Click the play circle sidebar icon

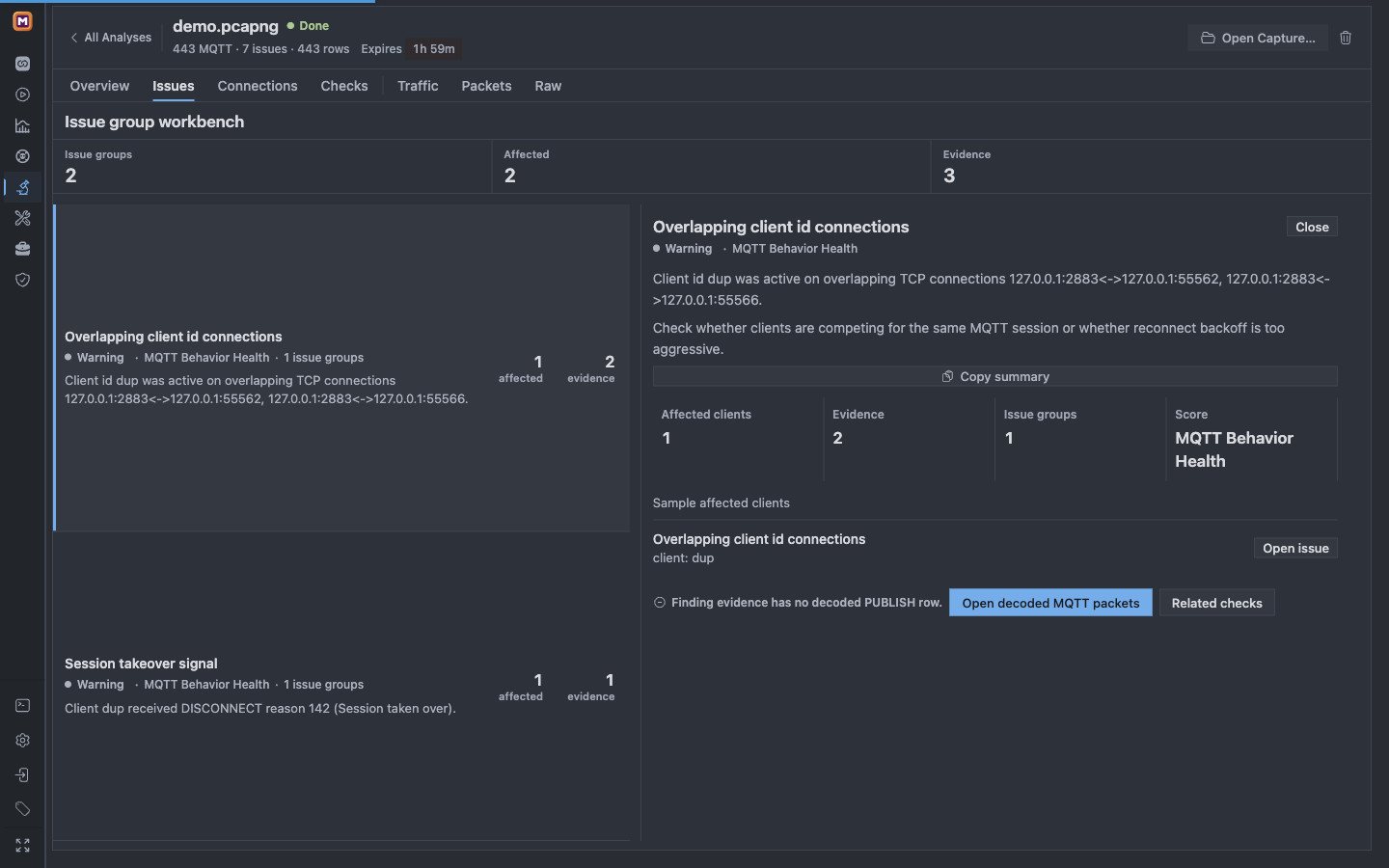pyautogui.click(x=22, y=95)
